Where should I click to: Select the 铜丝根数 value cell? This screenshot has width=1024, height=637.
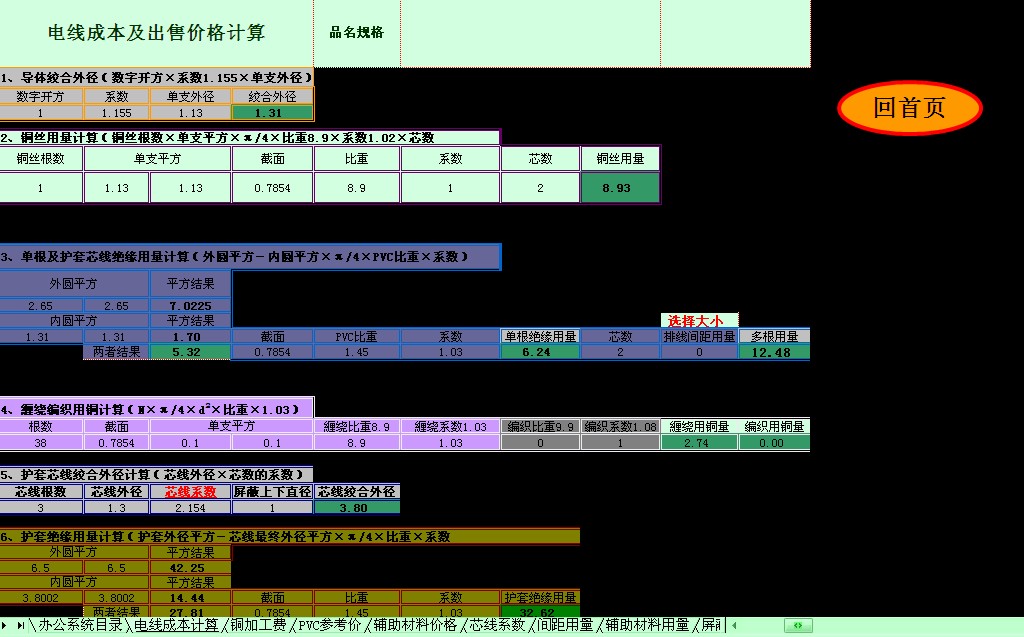(x=41, y=188)
